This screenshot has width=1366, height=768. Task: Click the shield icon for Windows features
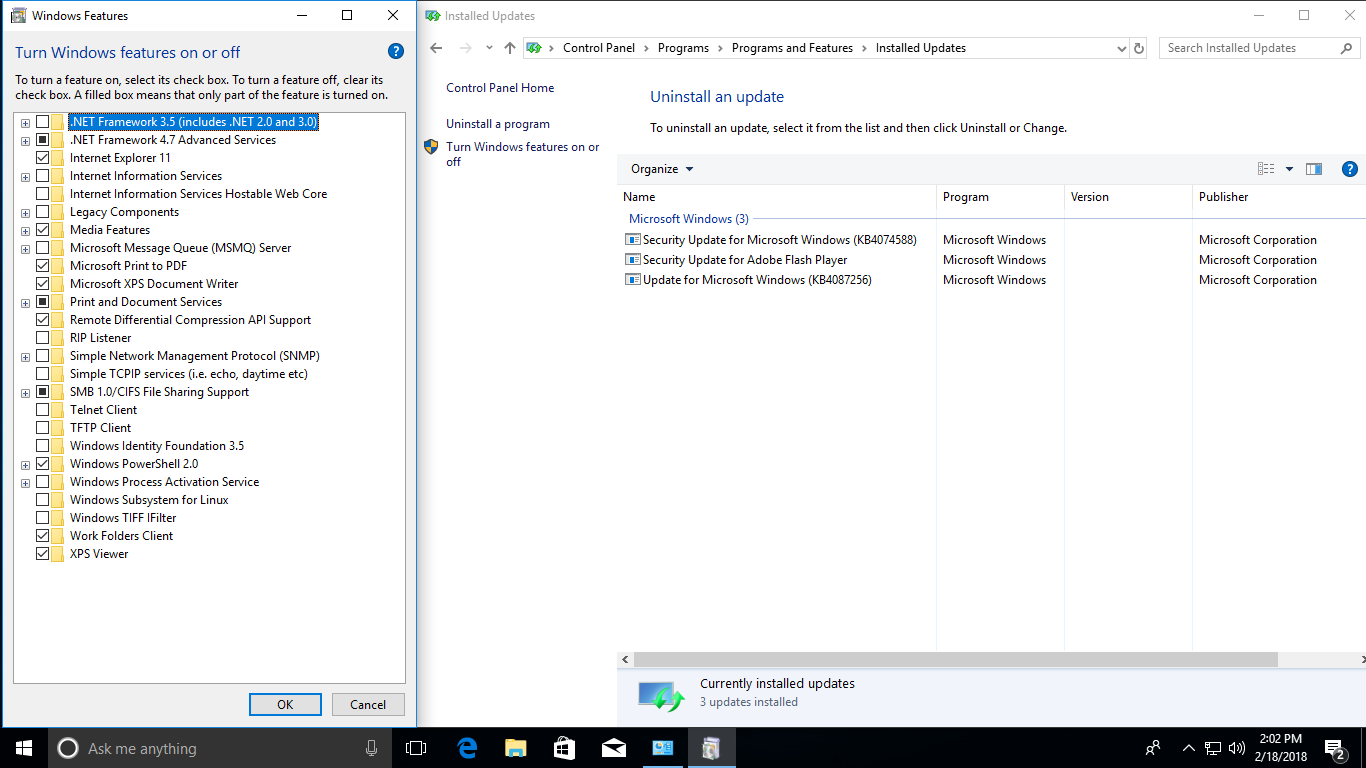coord(431,147)
